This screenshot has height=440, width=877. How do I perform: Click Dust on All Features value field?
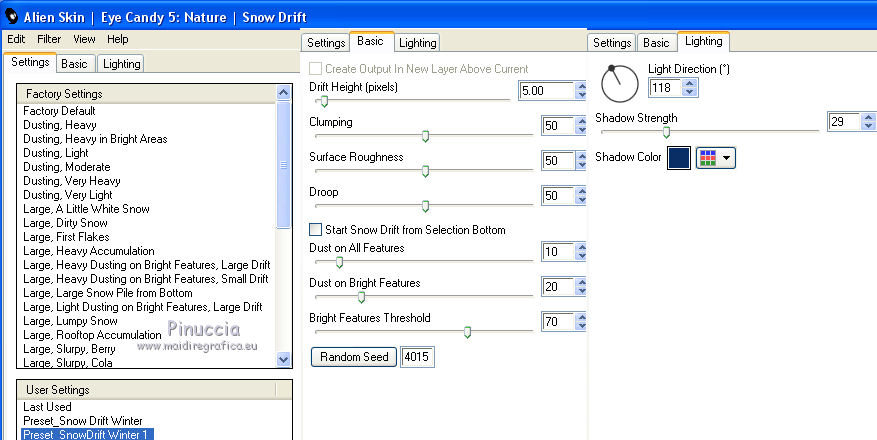(x=558, y=252)
